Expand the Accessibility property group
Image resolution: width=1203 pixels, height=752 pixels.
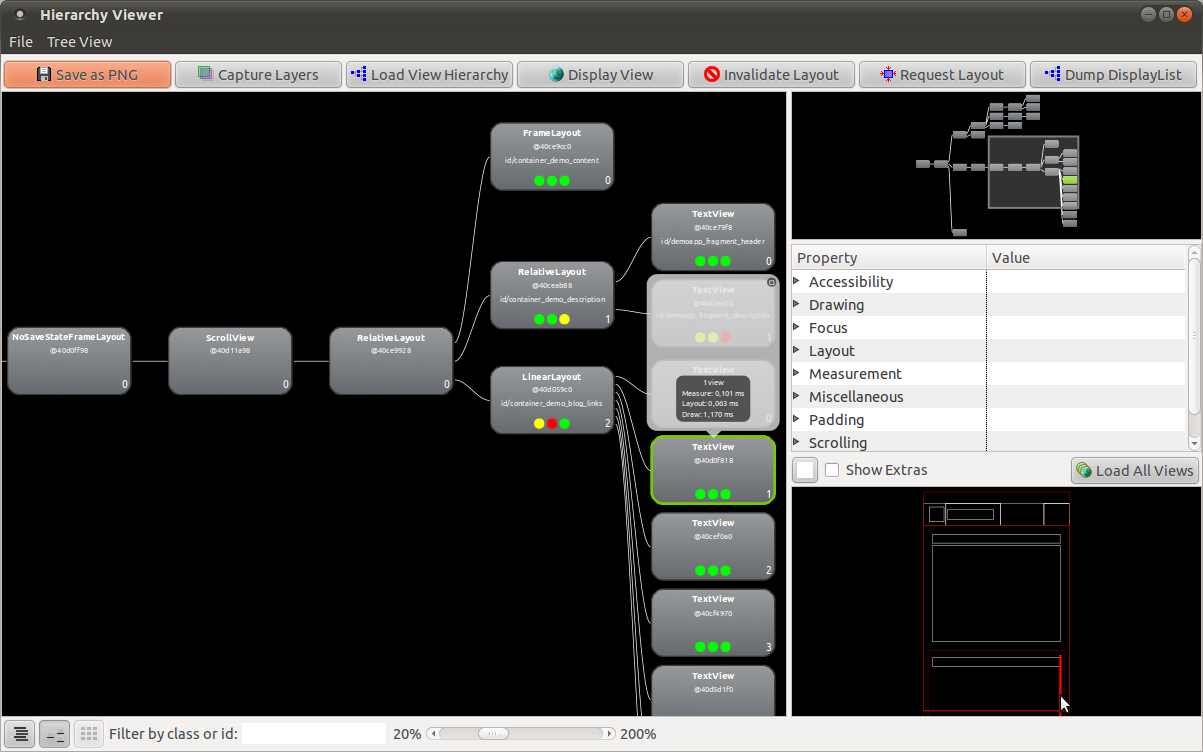coord(797,282)
